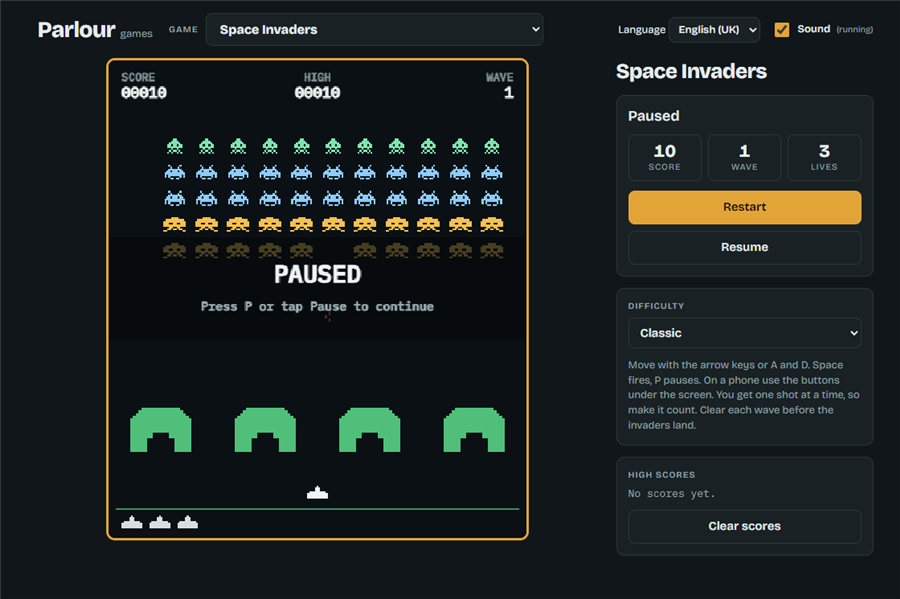Click the leftmost green squid invader in top row
The height and width of the screenshot is (599, 900).
click(x=174, y=146)
